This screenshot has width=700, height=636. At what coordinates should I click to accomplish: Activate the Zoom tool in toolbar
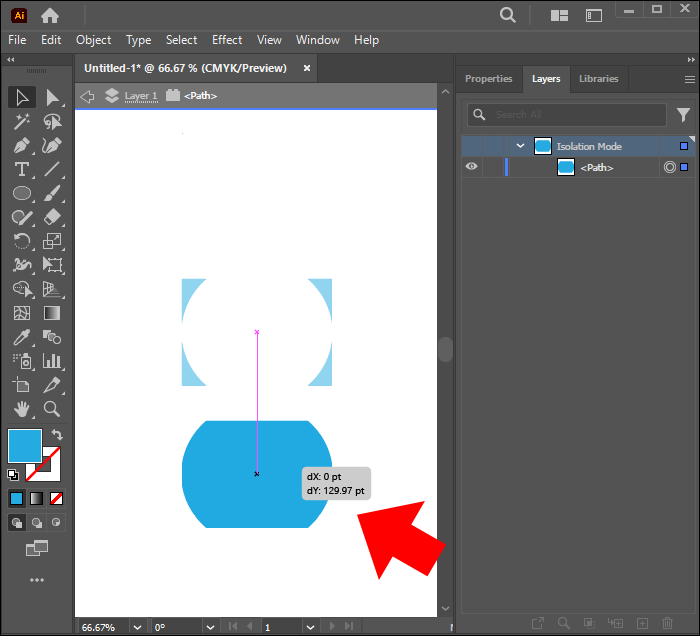pos(53,408)
